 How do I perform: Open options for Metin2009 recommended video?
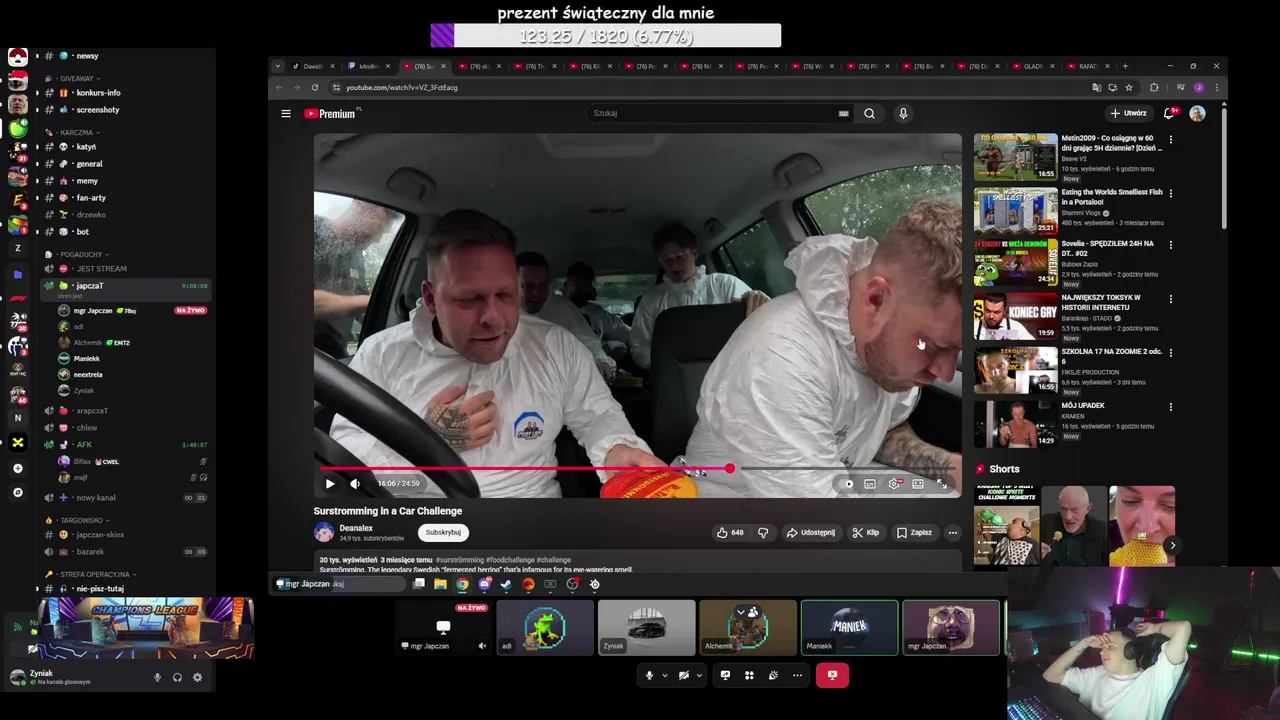click(x=1171, y=140)
